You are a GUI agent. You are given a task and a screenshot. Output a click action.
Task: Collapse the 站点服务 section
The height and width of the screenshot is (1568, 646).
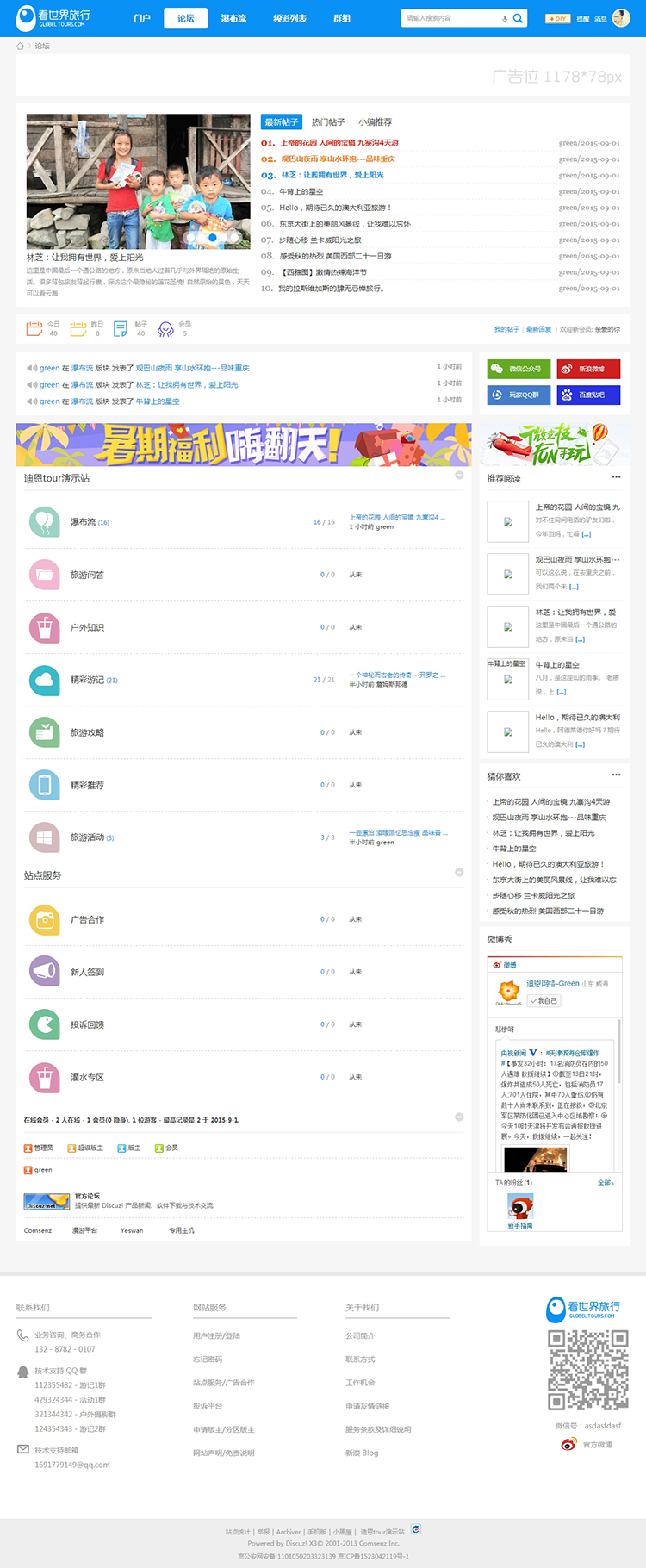(459, 872)
